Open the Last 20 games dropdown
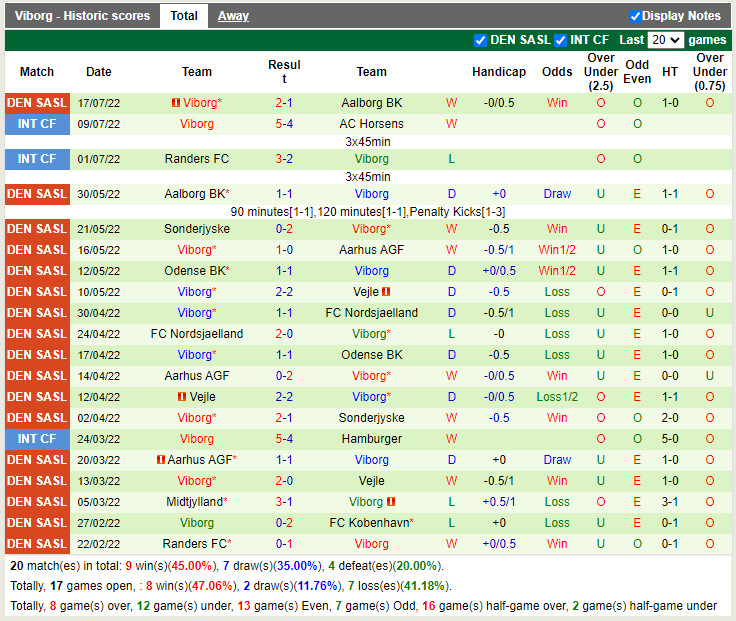Screen dimensions: 736x621 (665, 40)
